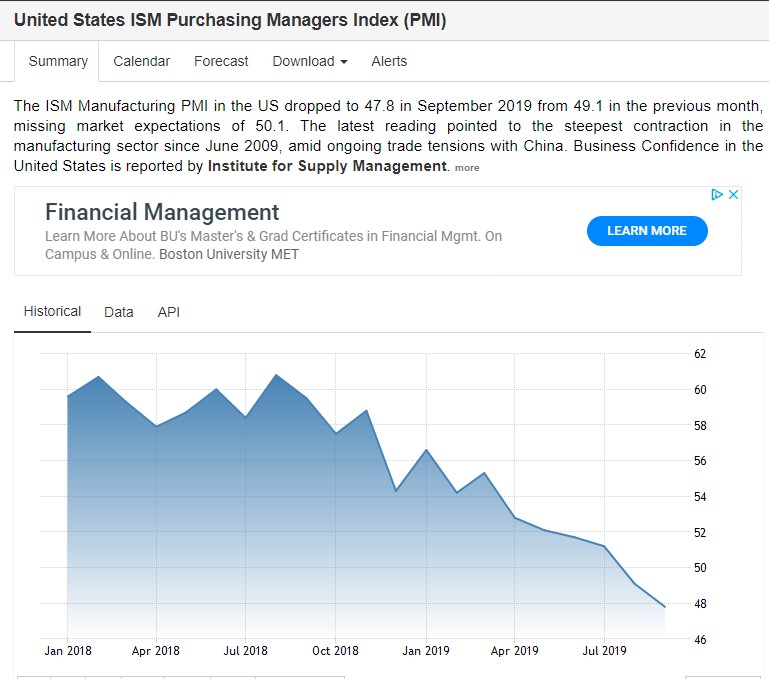
Task: Click the AdChoices triangle icon
Action: tap(717, 194)
